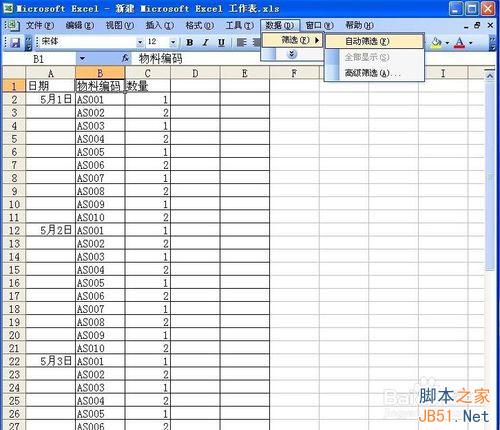Screen dimensions: 500x430
Task: Open the Name Box dropdown arrow
Action: [x=82, y=59]
